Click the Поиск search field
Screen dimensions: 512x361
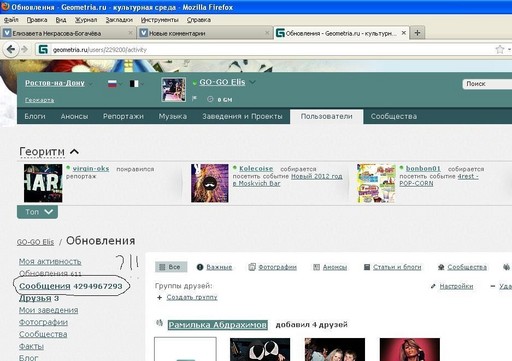coord(487,84)
